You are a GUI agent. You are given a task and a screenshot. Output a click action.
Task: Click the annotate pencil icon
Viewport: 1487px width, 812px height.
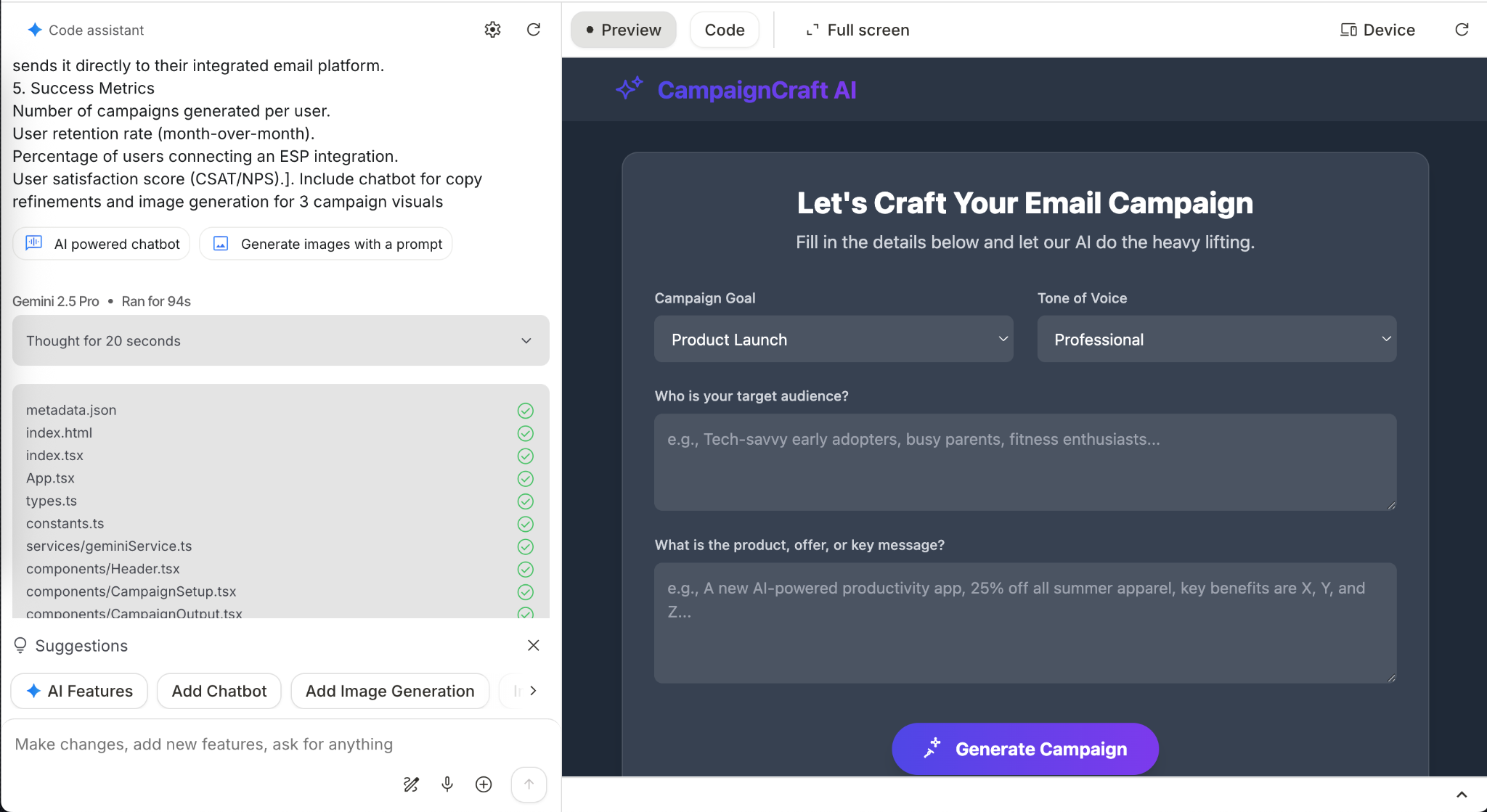(411, 784)
